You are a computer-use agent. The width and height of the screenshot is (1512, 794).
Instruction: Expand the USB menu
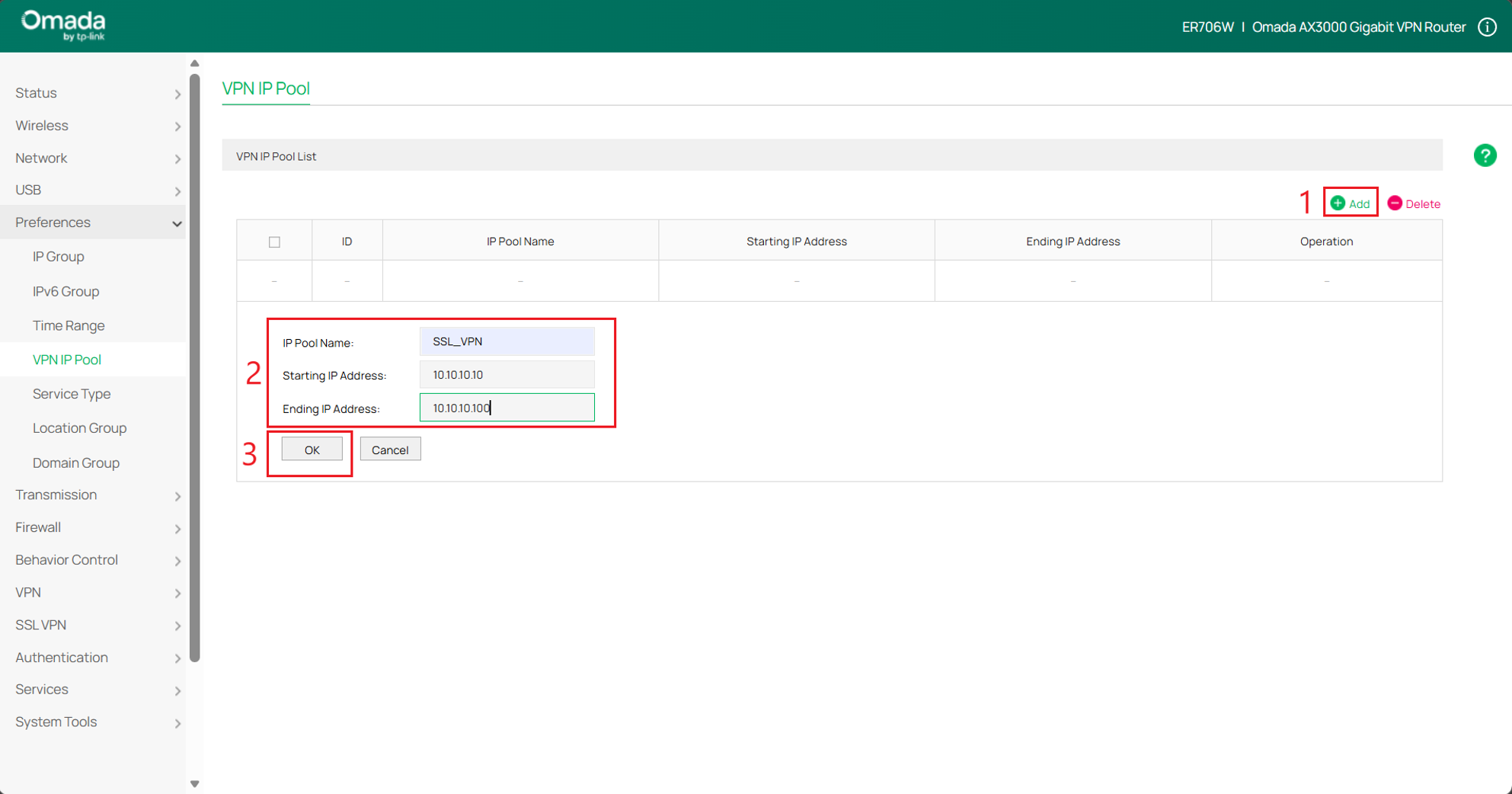pos(93,190)
